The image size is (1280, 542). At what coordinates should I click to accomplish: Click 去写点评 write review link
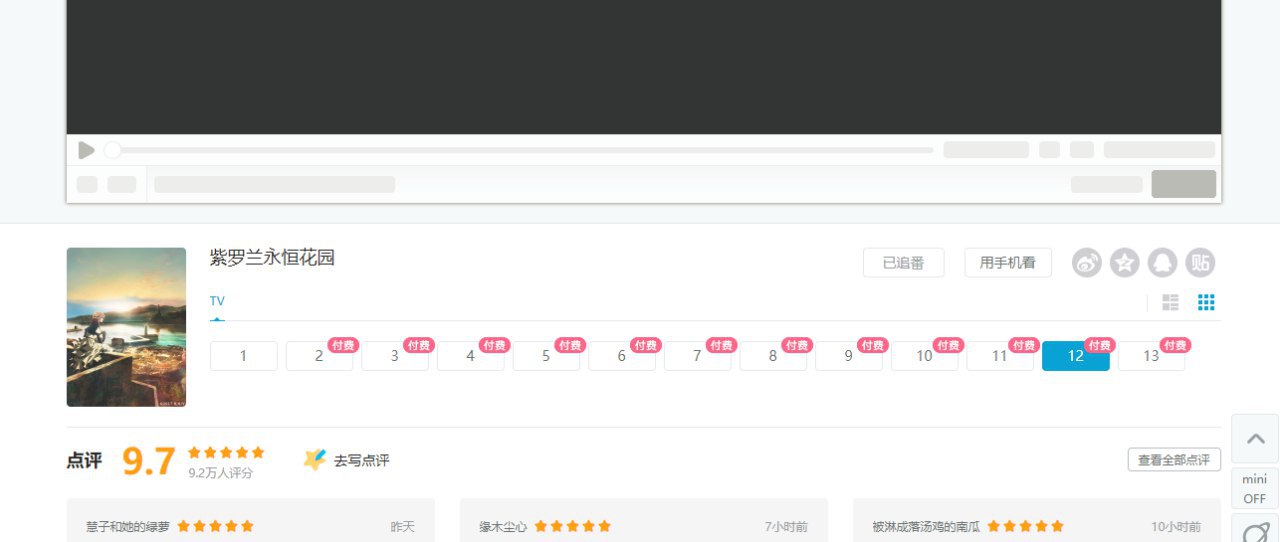[x=347, y=460]
